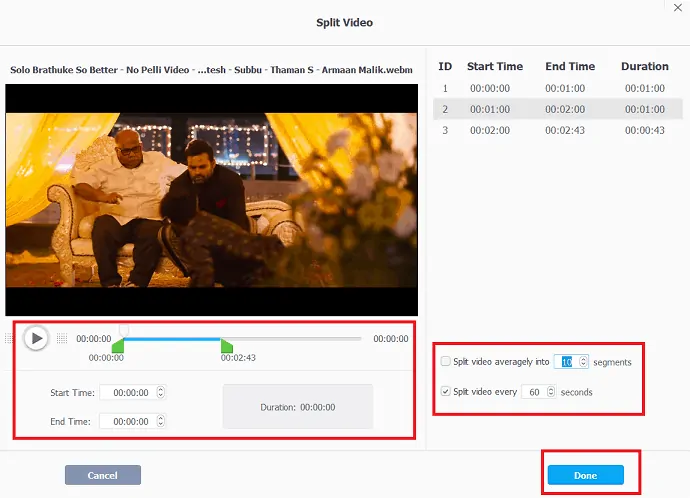Click the current time 00:00:00 beside play

tap(94, 339)
